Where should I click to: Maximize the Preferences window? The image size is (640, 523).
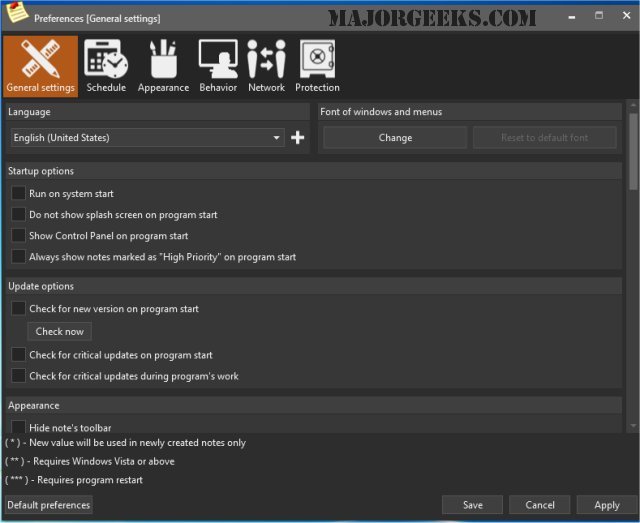[599, 16]
